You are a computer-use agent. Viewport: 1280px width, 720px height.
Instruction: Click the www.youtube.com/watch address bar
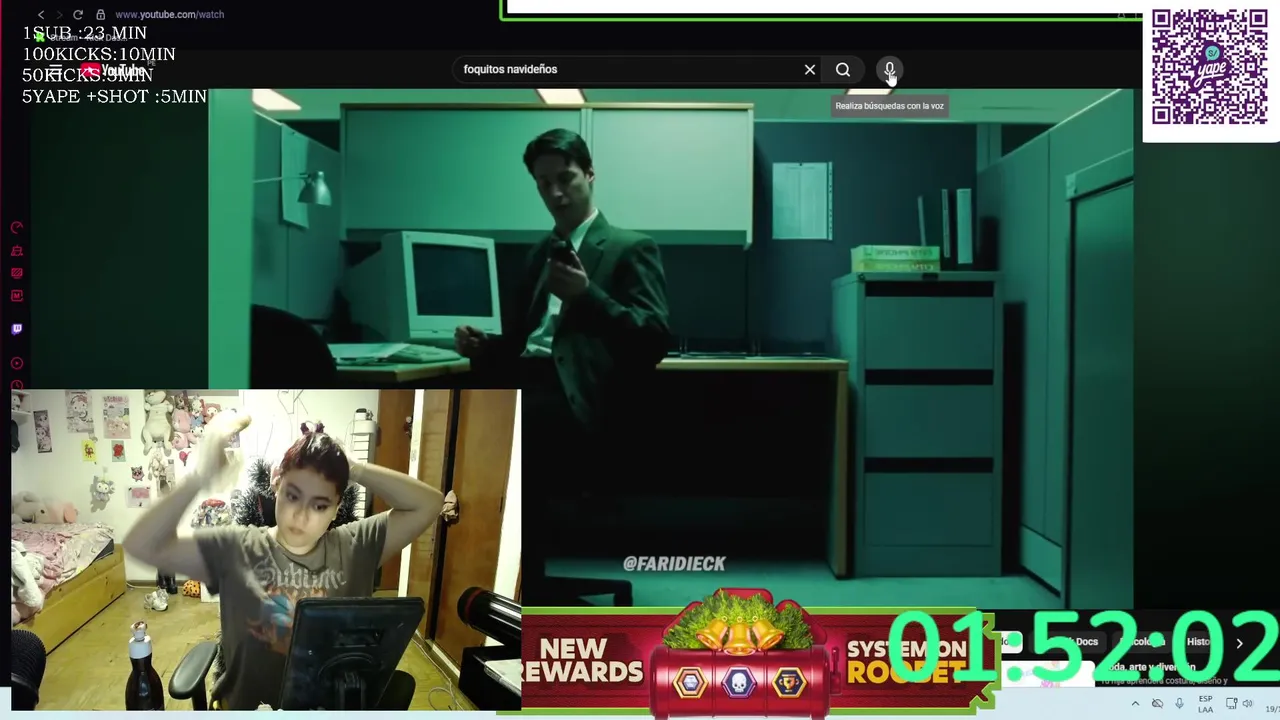169,14
